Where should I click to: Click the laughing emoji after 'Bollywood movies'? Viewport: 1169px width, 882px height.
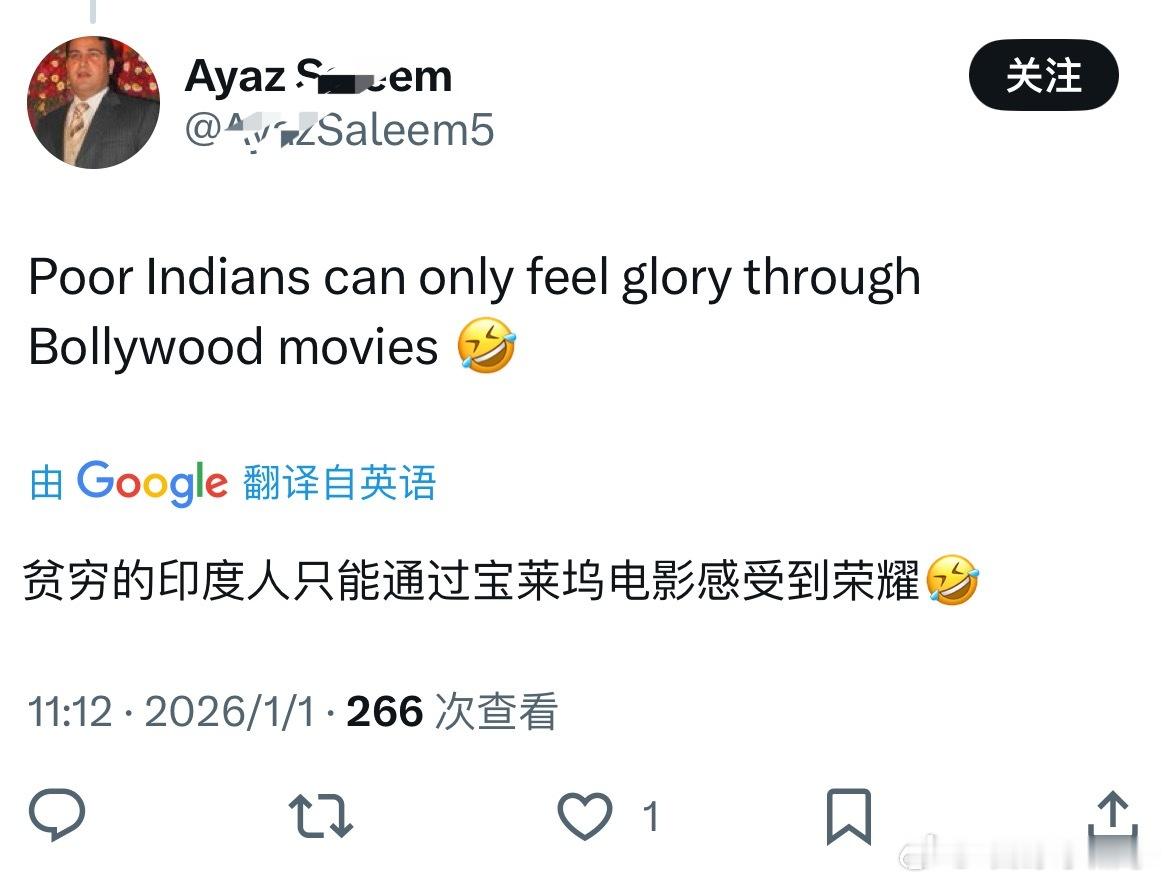click(x=487, y=345)
